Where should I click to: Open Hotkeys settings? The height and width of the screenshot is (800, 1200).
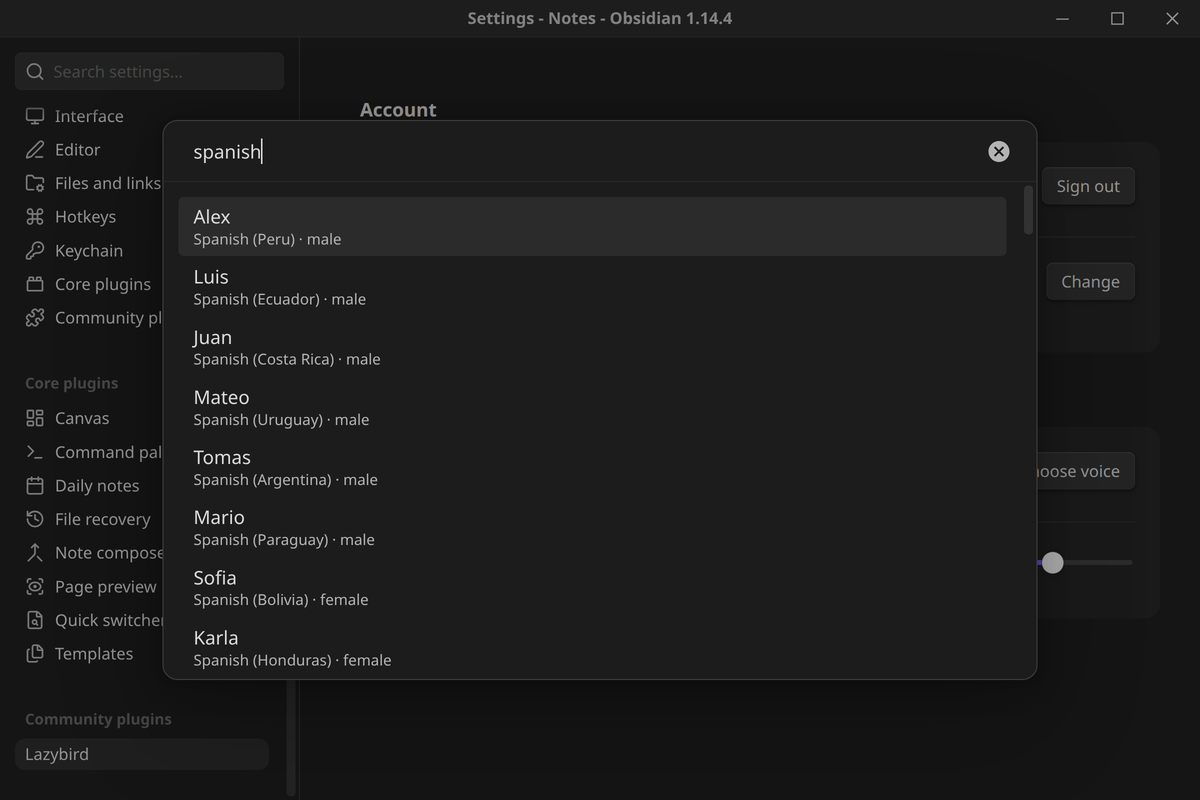click(85, 217)
